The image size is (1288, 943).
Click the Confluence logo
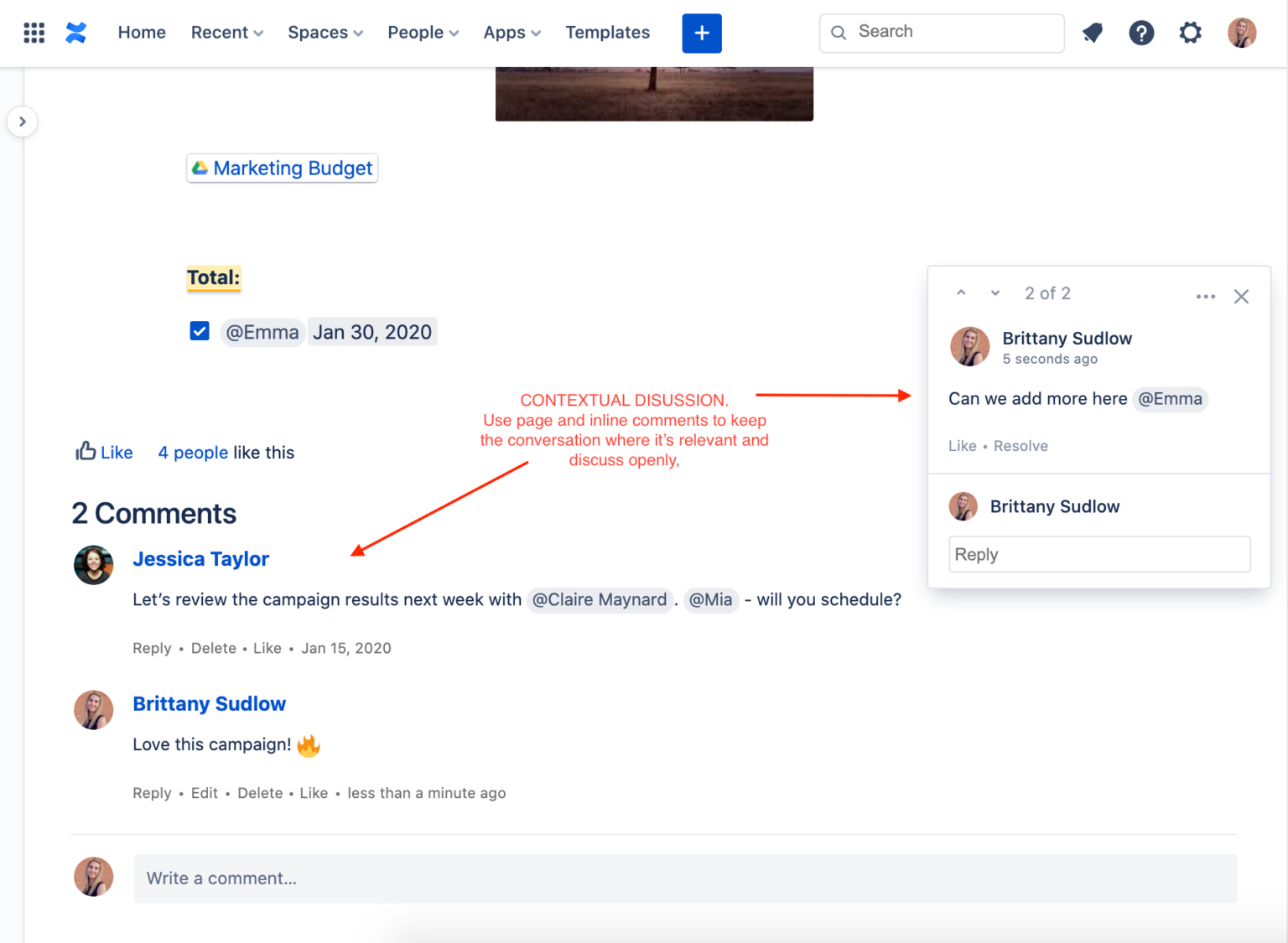tap(76, 33)
